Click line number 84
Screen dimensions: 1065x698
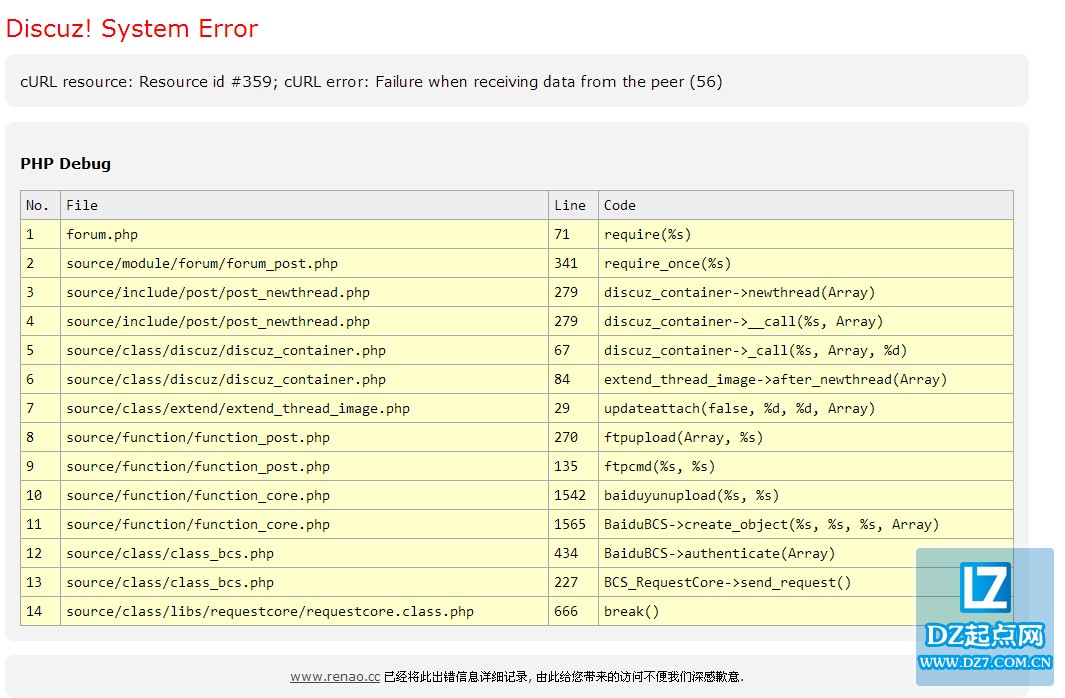coord(562,380)
